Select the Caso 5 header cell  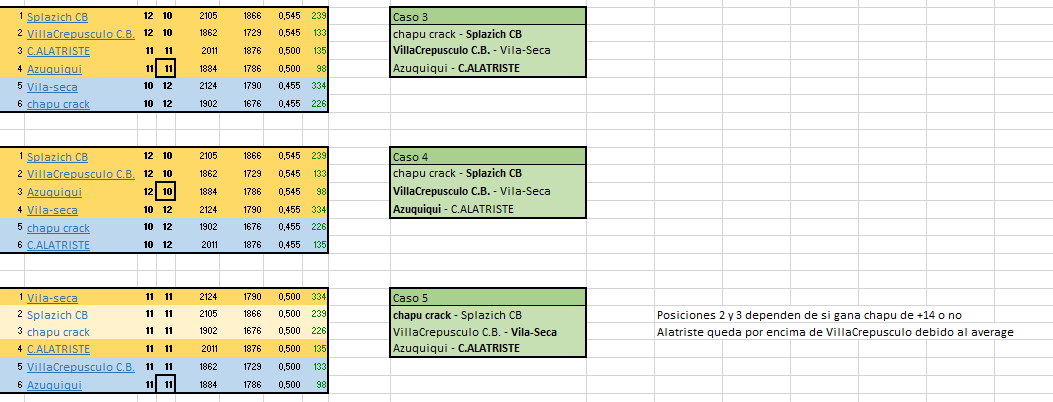click(488, 298)
